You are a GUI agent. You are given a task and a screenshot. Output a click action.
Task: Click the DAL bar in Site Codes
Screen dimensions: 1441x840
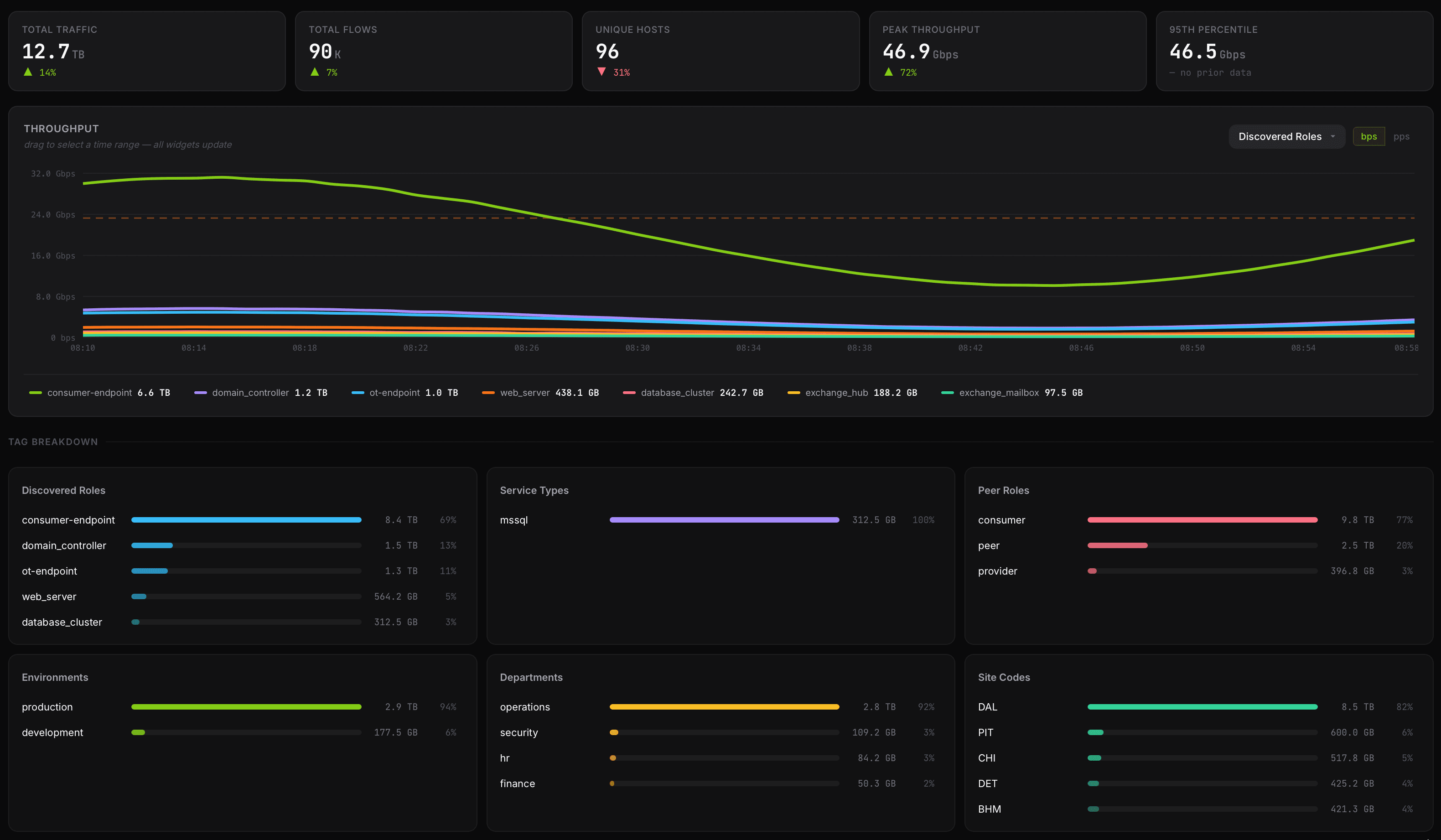[x=1201, y=707]
